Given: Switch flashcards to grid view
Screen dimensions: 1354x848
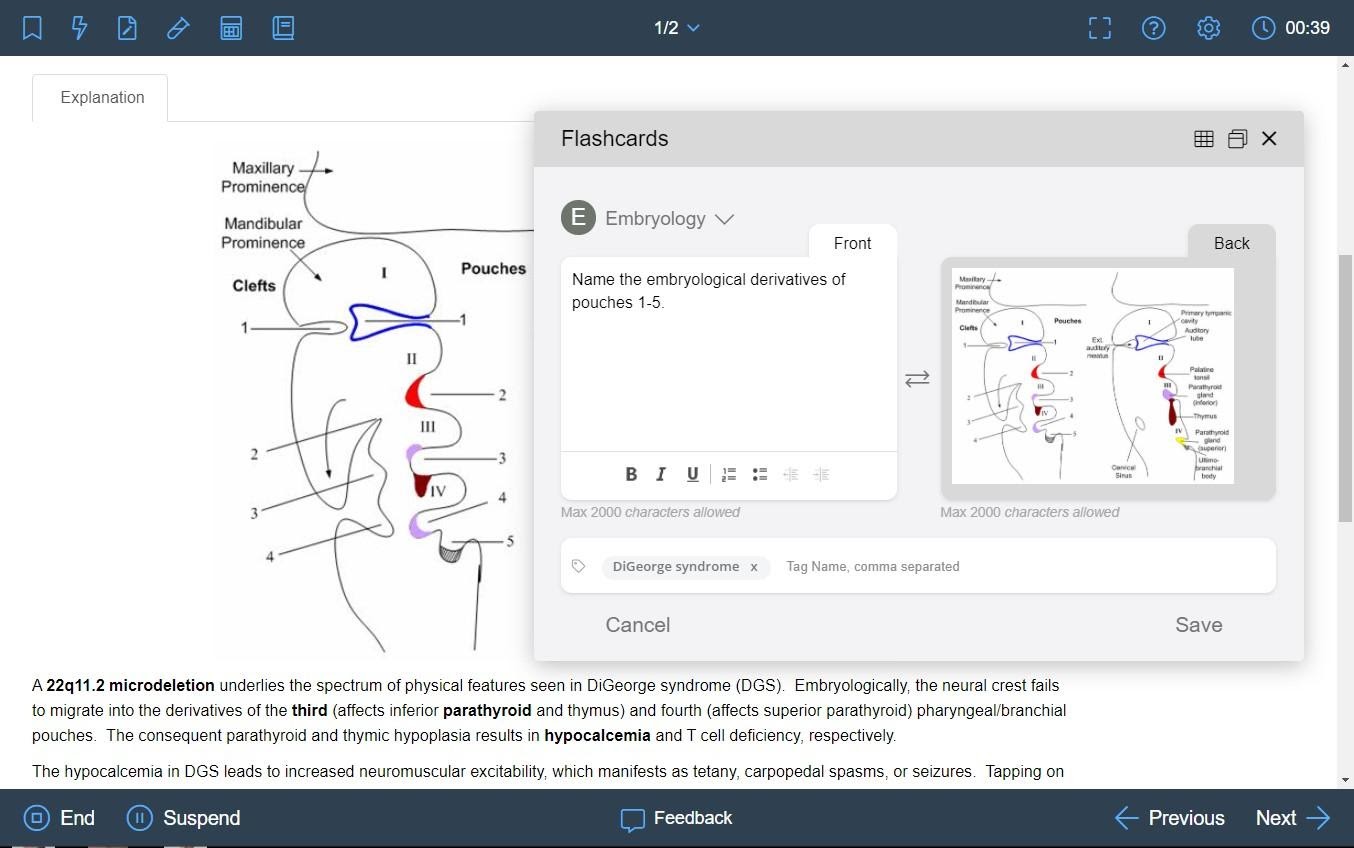Looking at the screenshot, I should [1203, 138].
